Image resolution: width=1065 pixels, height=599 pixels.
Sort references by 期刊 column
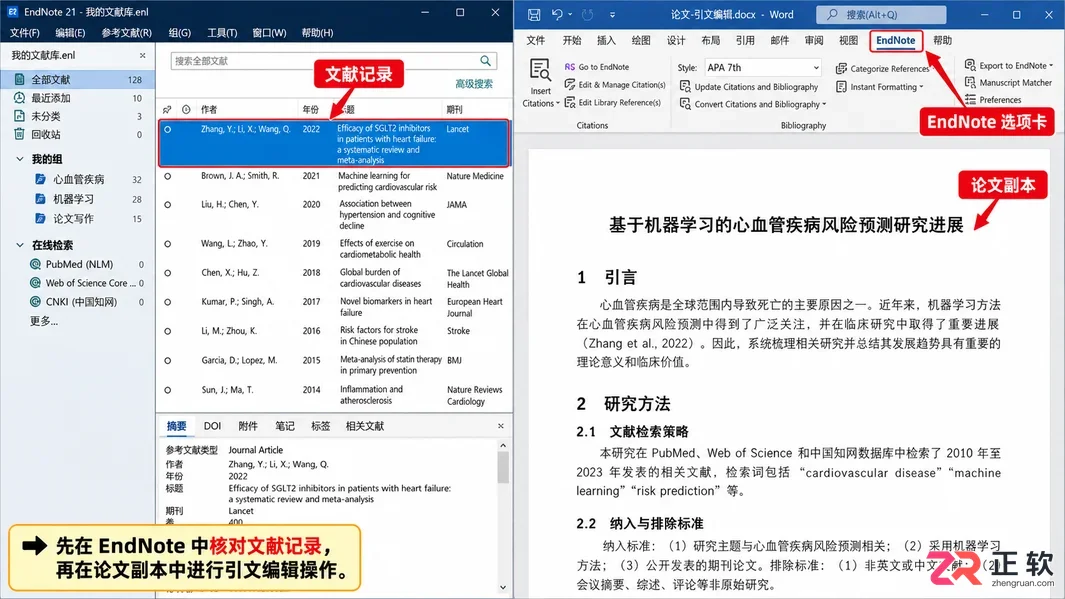coord(454,109)
